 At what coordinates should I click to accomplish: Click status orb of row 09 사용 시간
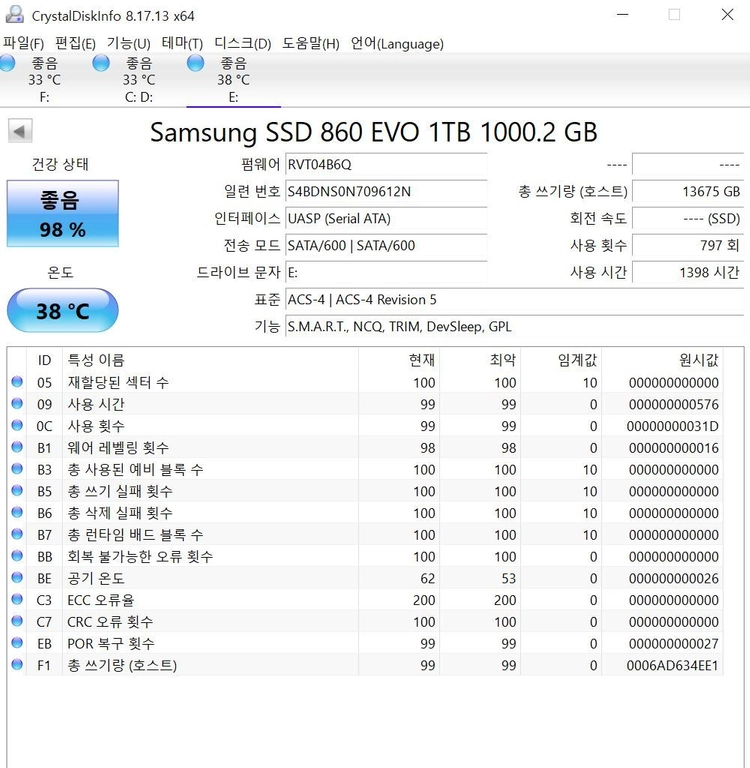pyautogui.click(x=17, y=403)
